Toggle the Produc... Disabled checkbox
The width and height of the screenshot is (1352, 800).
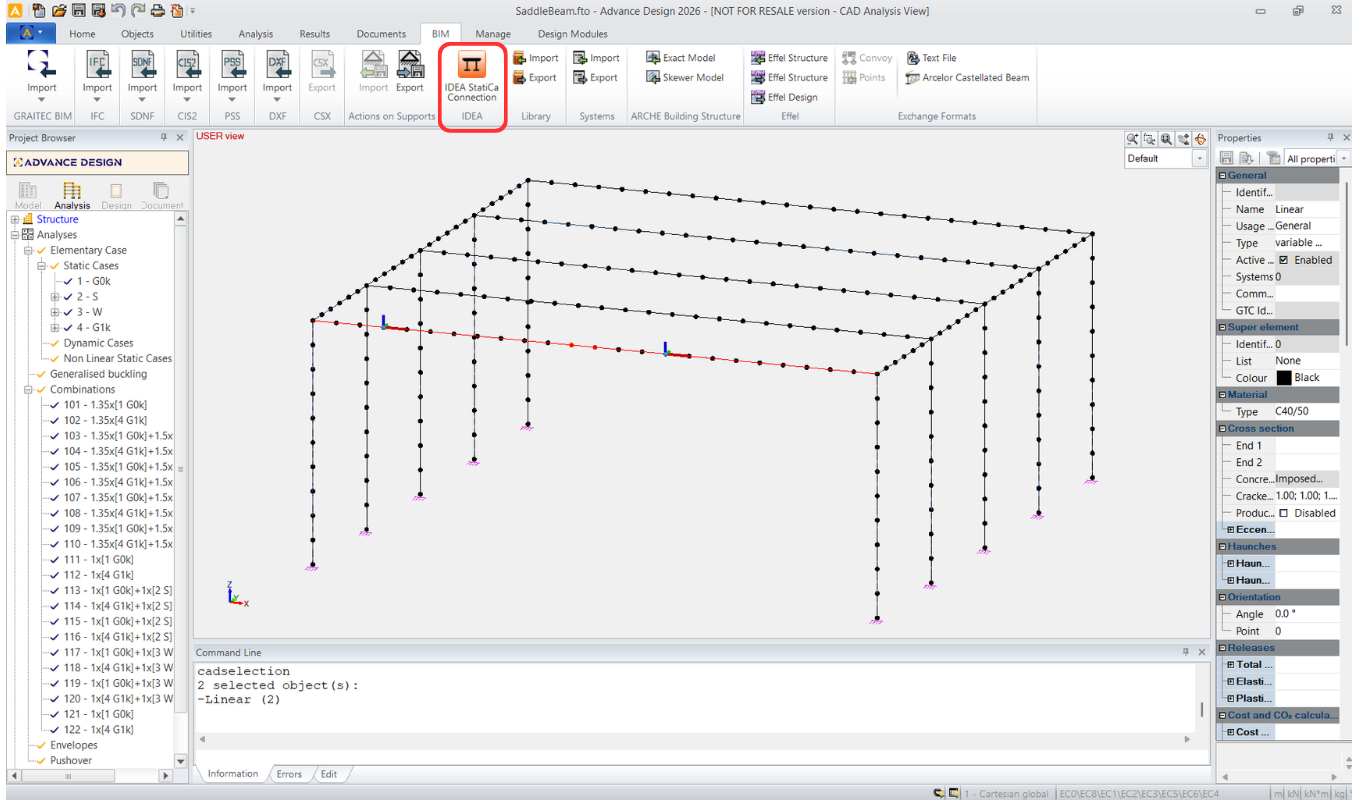click(1284, 513)
